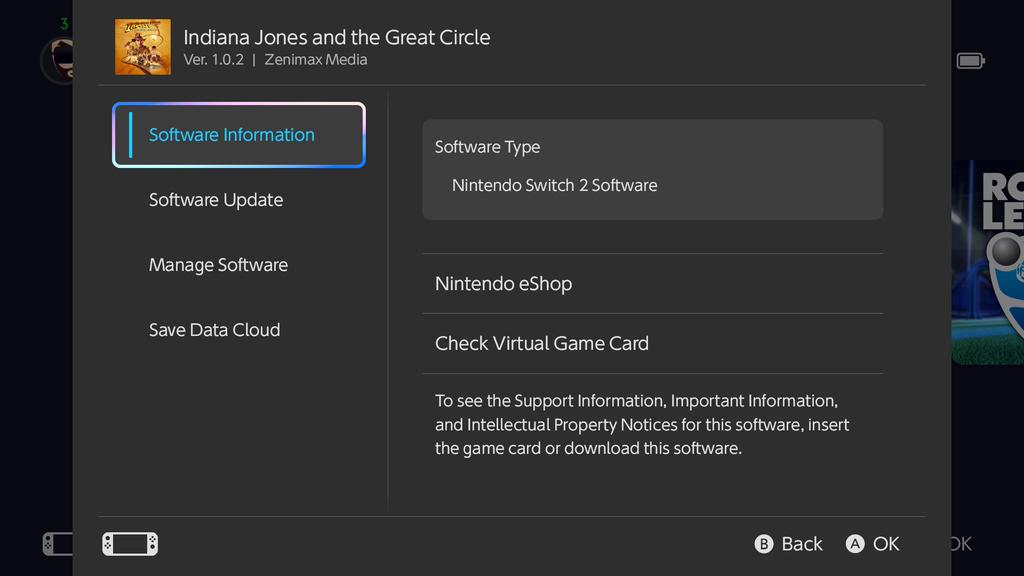The height and width of the screenshot is (576, 1024).
Task: Confirm with the A OK button
Action: [872, 544]
